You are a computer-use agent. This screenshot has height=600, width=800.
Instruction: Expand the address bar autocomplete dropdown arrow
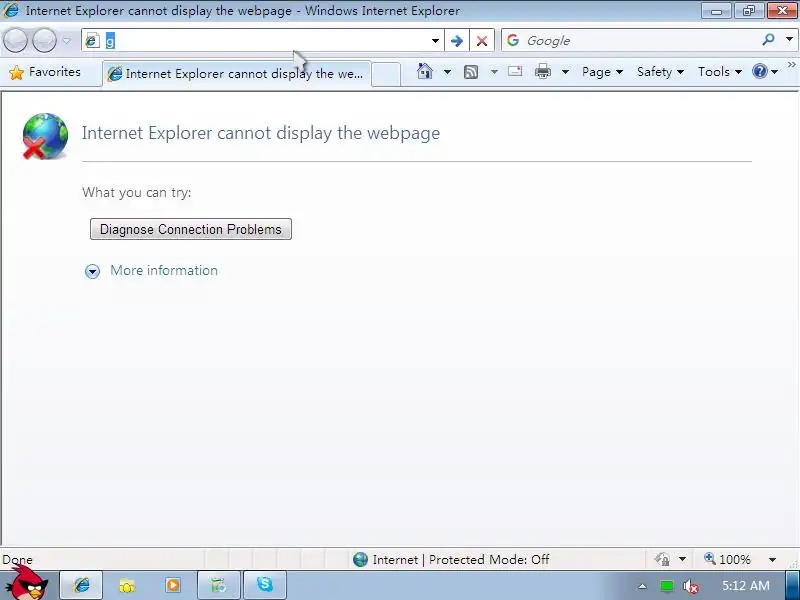pyautogui.click(x=435, y=41)
